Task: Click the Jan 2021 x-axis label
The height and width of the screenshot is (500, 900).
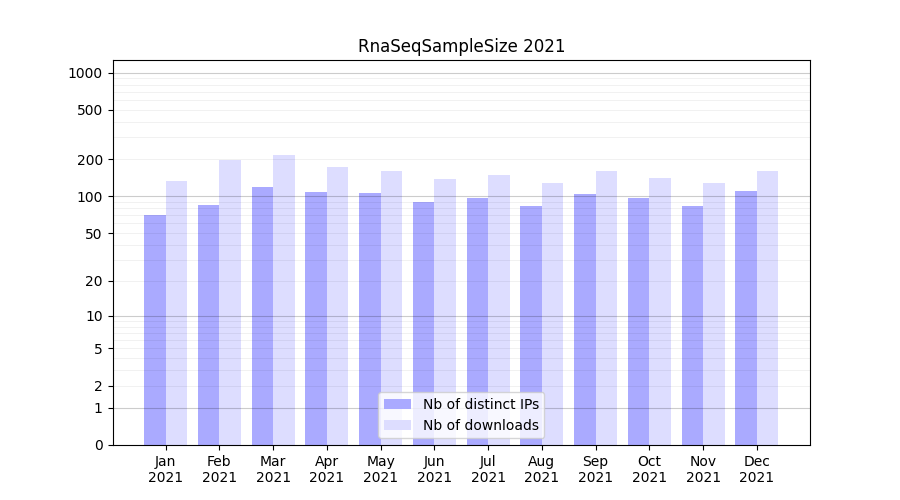Action: [166, 469]
